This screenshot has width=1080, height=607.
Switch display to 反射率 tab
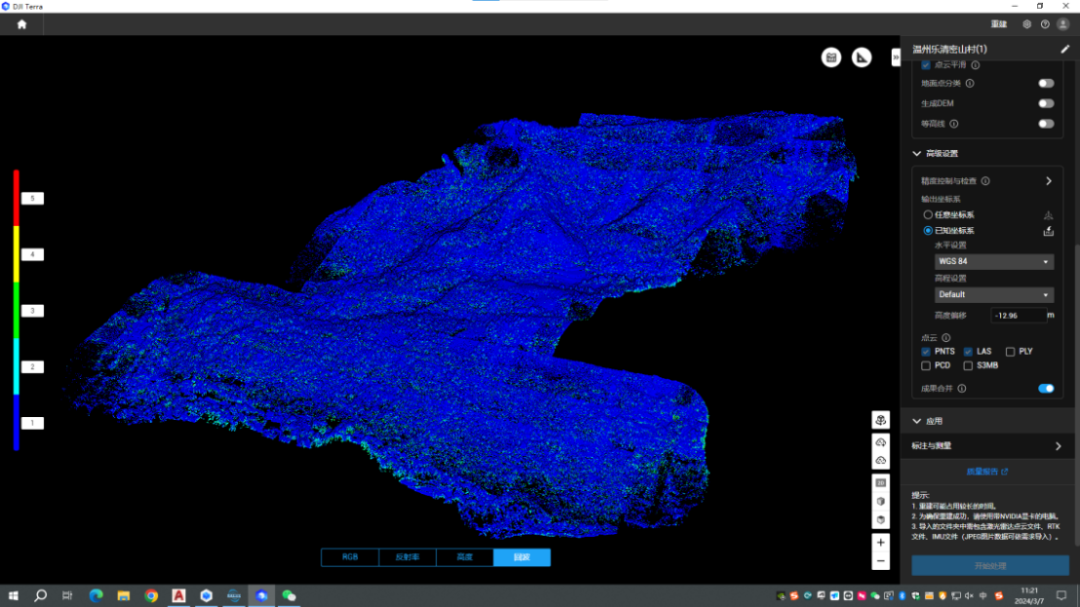pos(408,557)
